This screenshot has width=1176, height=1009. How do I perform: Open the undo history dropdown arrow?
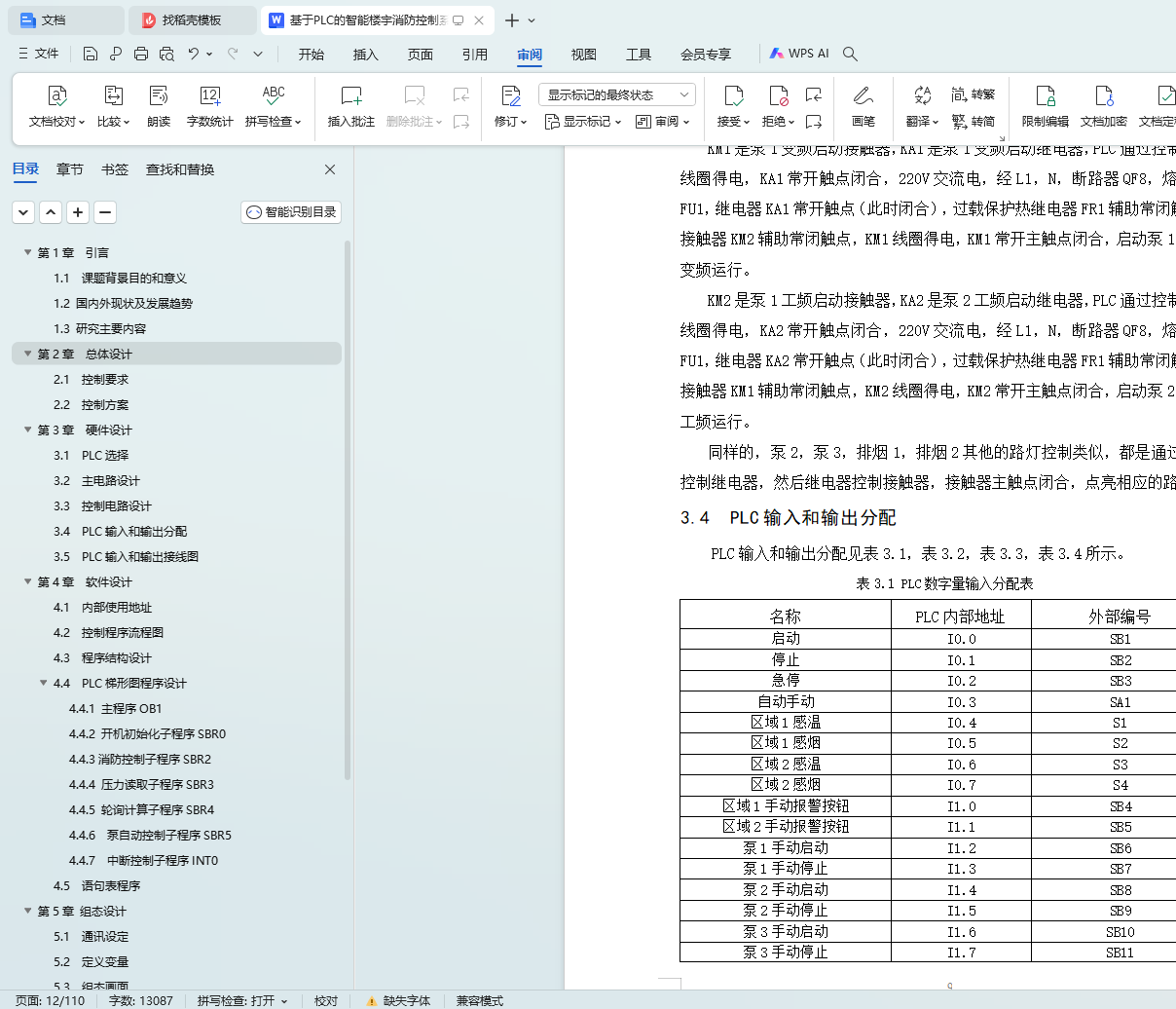pyautogui.click(x=209, y=54)
